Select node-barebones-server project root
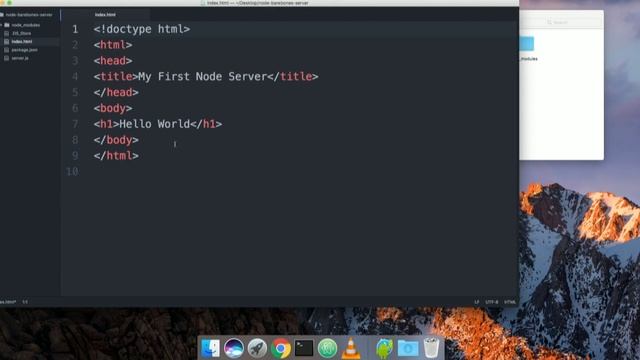The image size is (640, 360). [29, 15]
